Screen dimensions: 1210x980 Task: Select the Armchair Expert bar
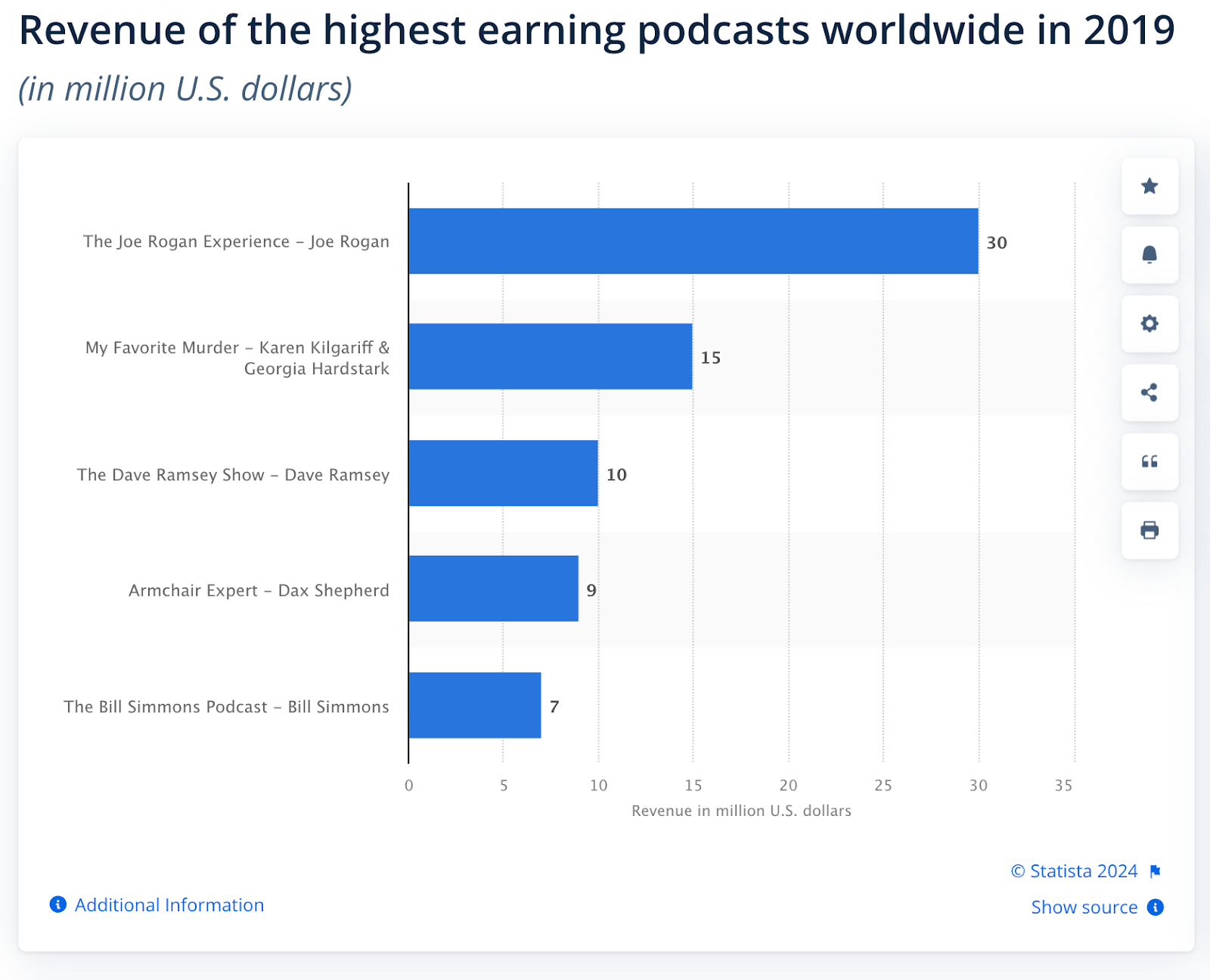492,591
